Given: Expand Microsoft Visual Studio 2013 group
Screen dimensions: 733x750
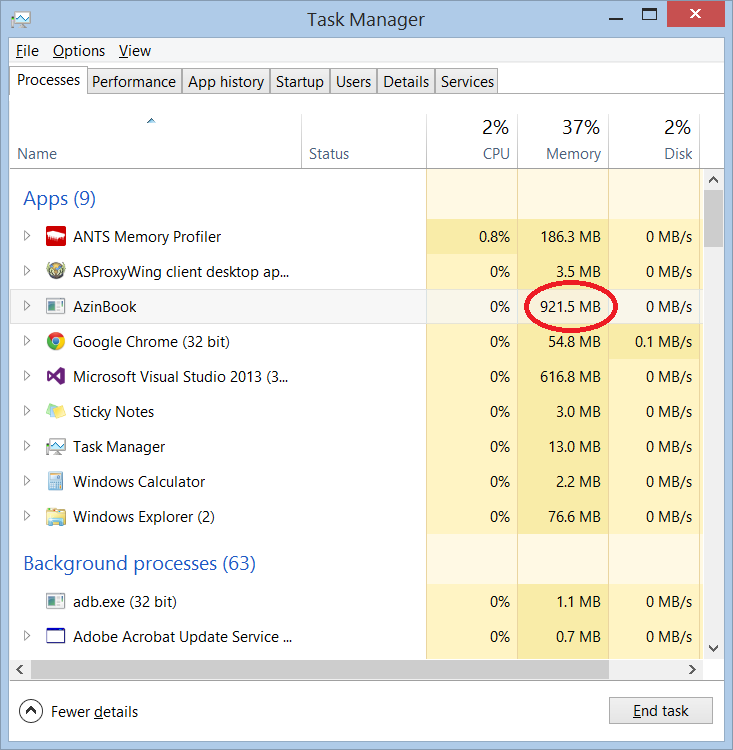Looking at the screenshot, I should (x=27, y=376).
